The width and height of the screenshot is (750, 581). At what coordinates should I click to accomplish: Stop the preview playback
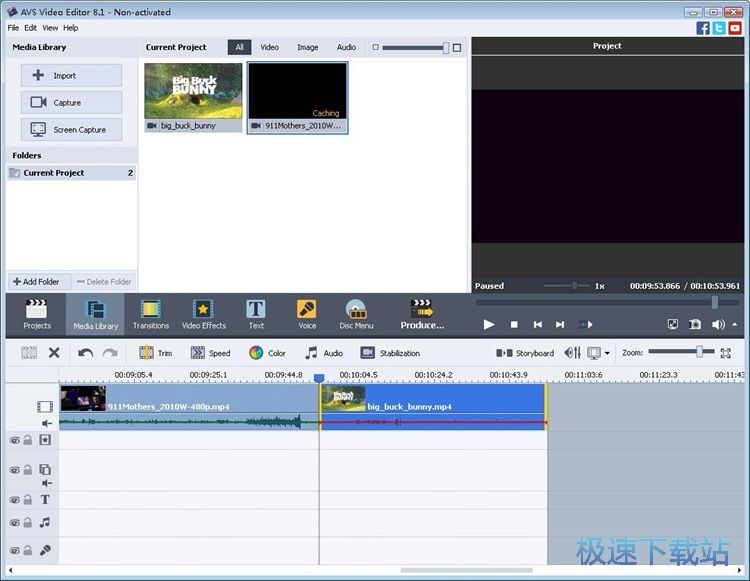click(514, 324)
